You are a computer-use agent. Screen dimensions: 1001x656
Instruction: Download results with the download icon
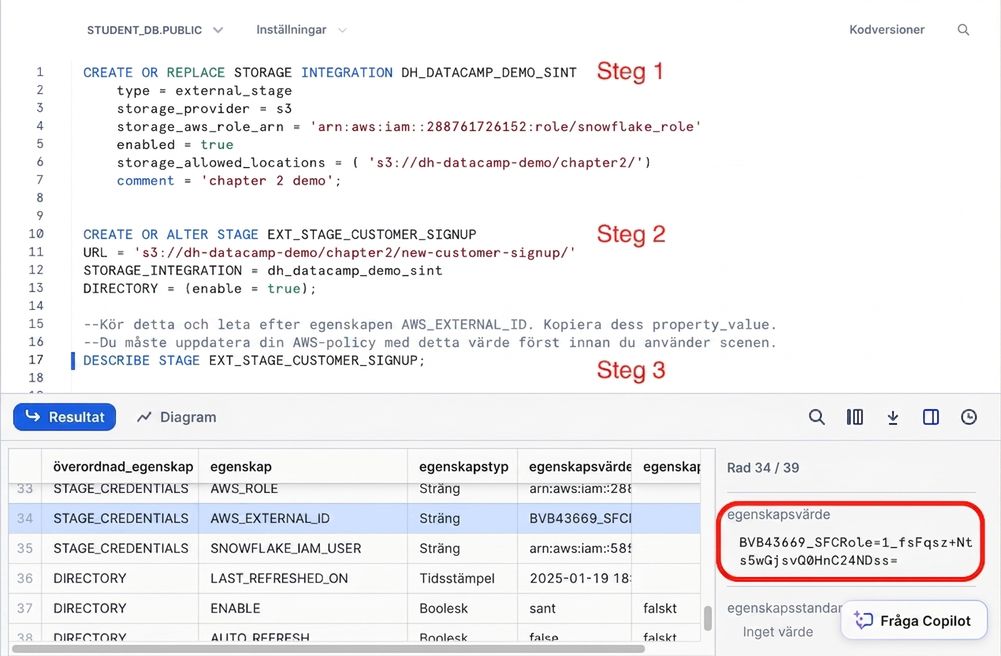(x=892, y=417)
